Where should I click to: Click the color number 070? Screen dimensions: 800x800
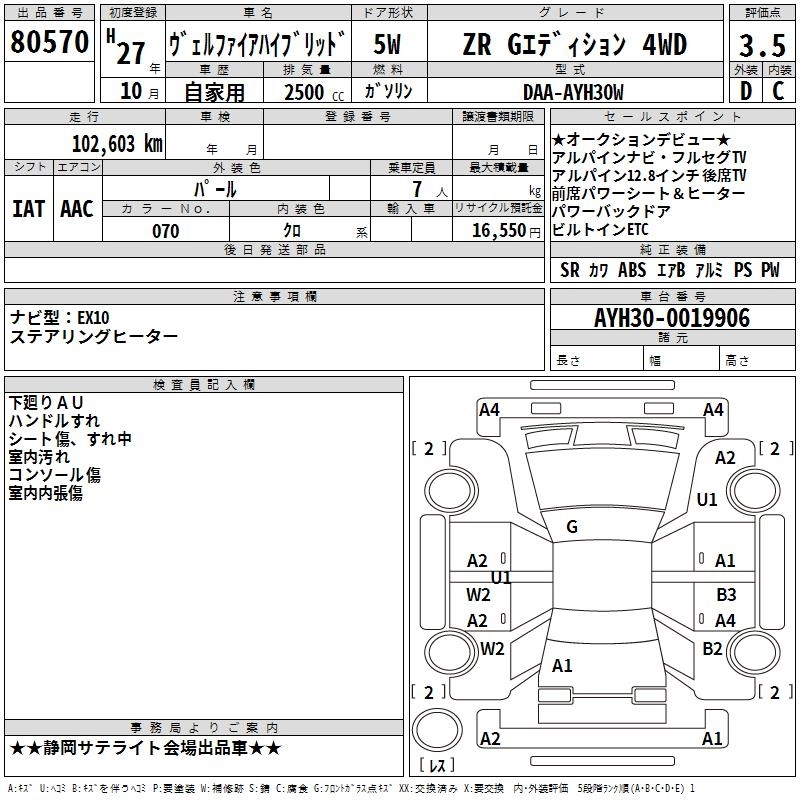click(x=165, y=231)
